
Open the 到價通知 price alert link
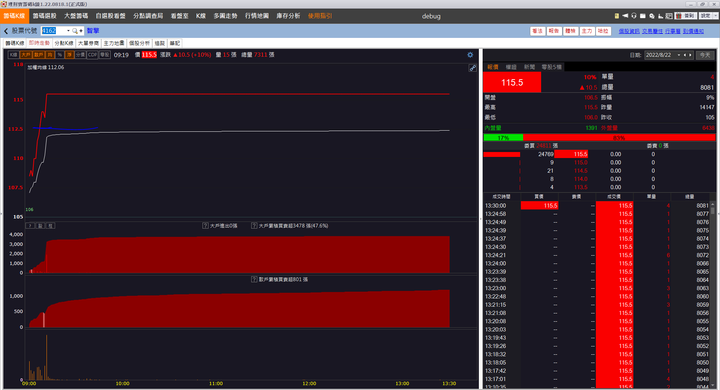click(693, 31)
